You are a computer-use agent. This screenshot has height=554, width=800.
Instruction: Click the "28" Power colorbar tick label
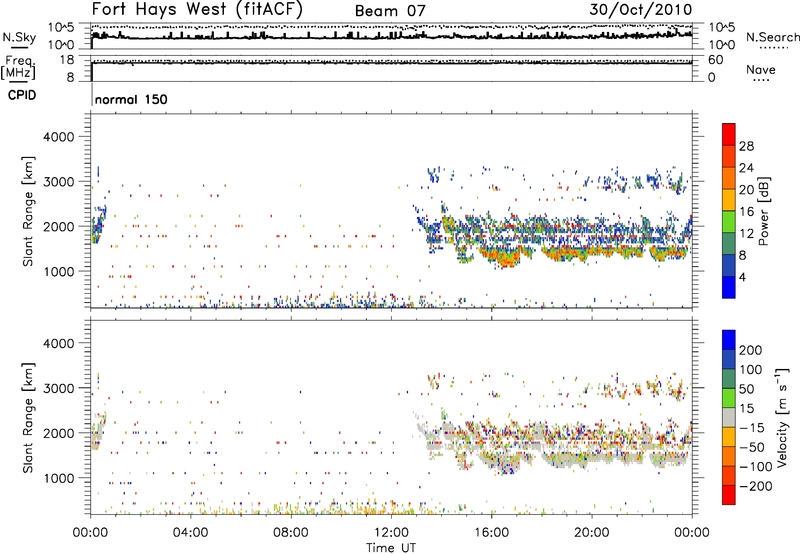tap(746, 146)
